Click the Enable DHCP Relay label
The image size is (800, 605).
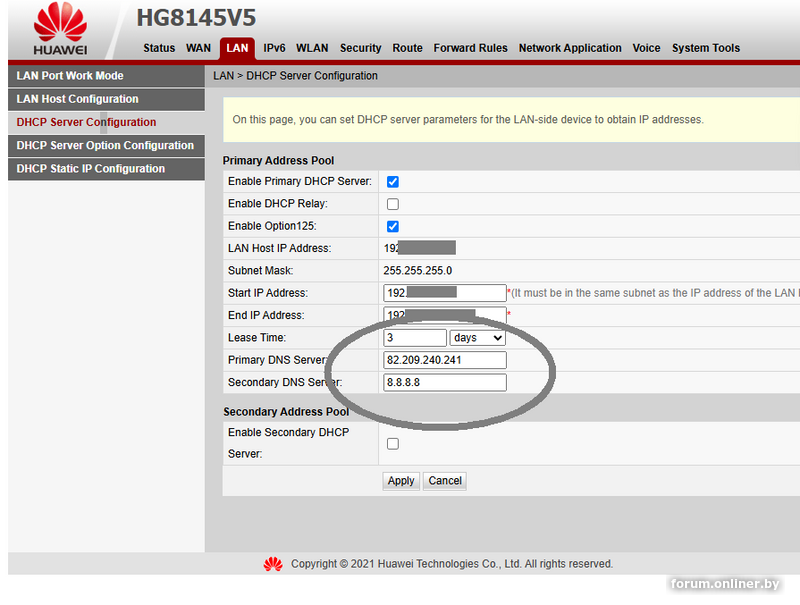click(x=278, y=204)
